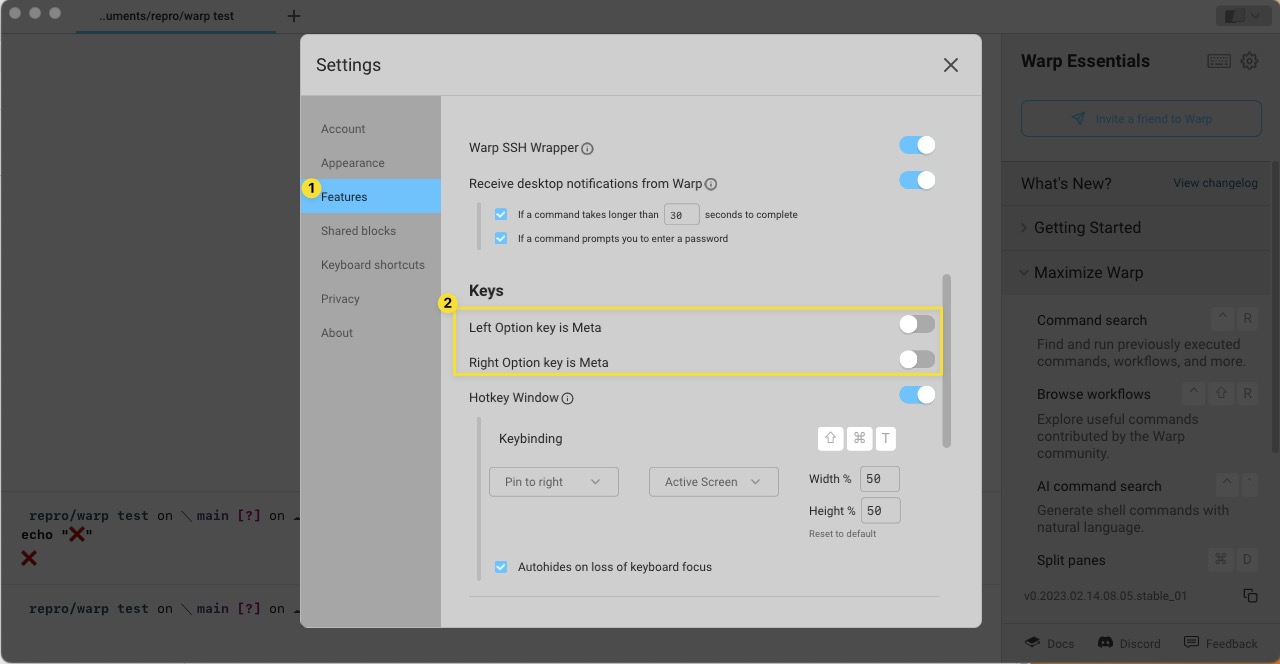Viewport: 1280px width, 664px height.
Task: Add a new tab with plus icon
Action: [x=293, y=16]
